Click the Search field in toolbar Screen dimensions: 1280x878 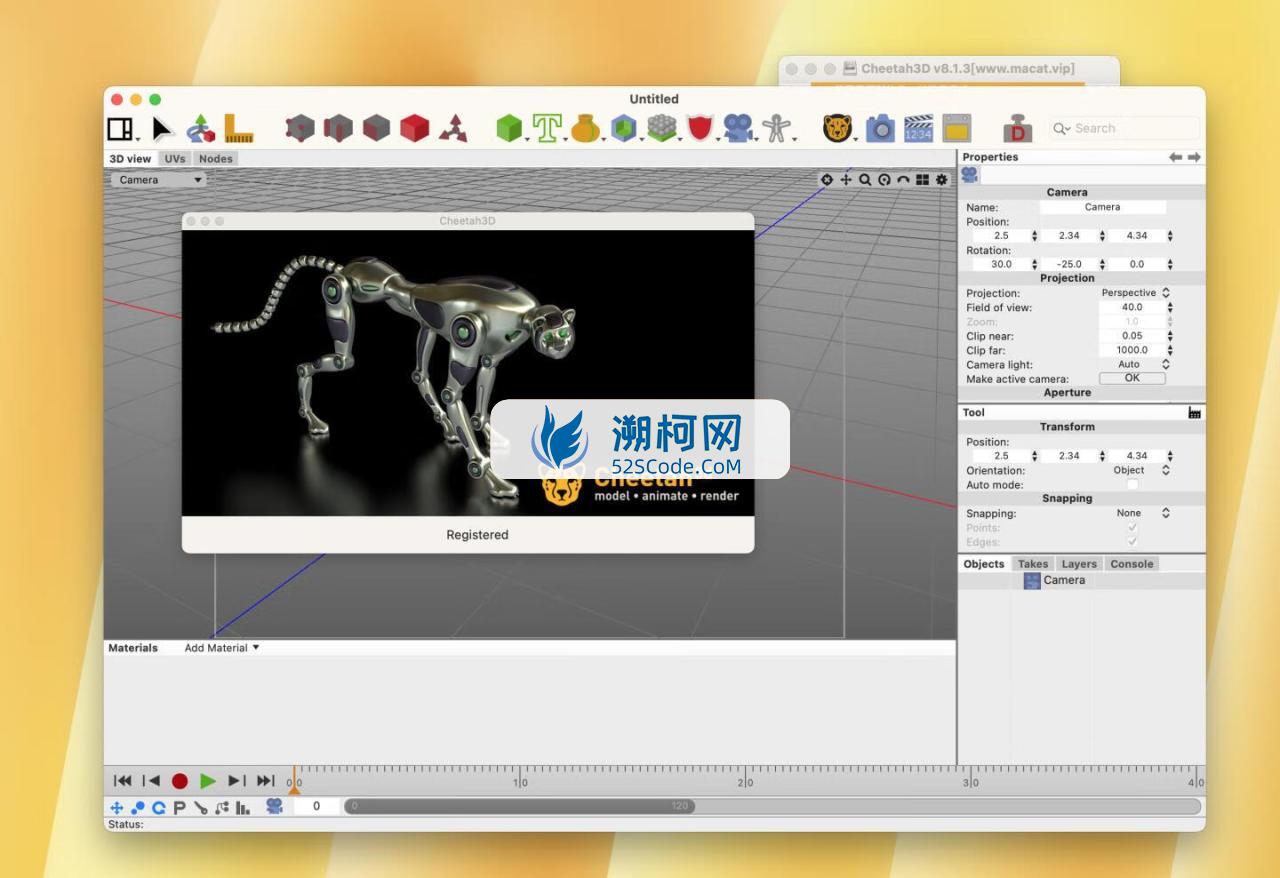[x=1124, y=128]
